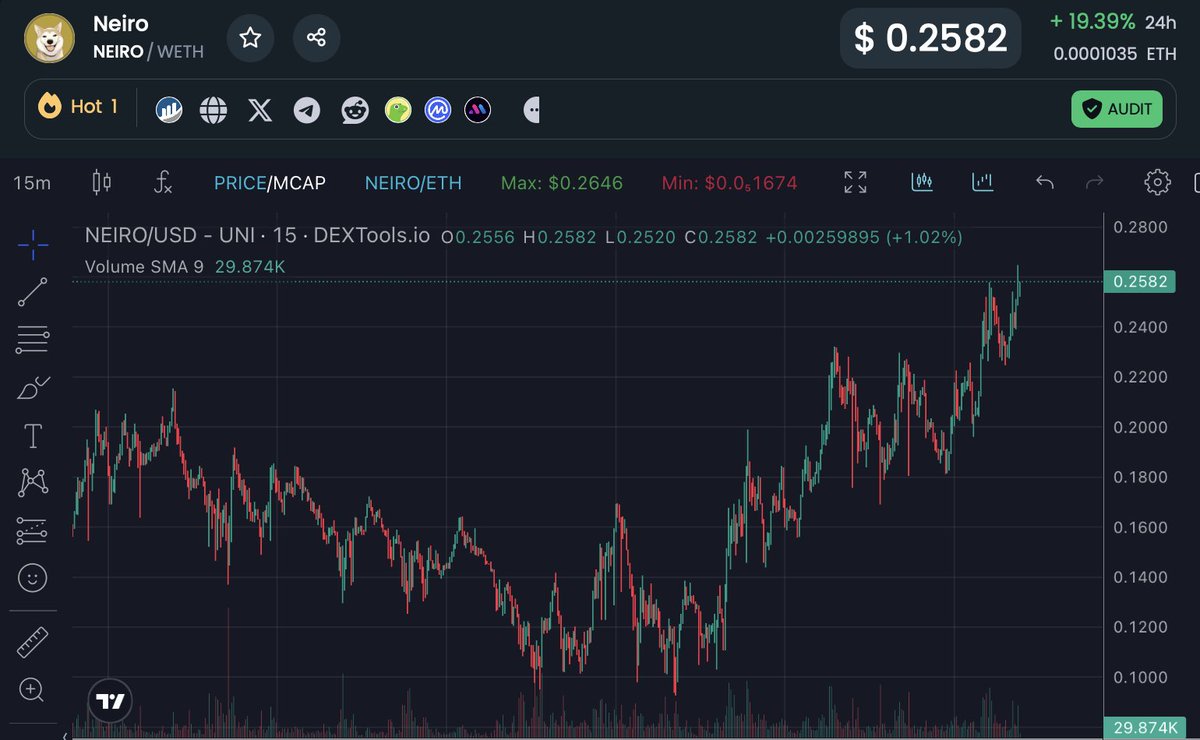Click the NEIRO / WETH pair label
Image resolution: width=1200 pixels, height=740 pixels.
tap(148, 51)
